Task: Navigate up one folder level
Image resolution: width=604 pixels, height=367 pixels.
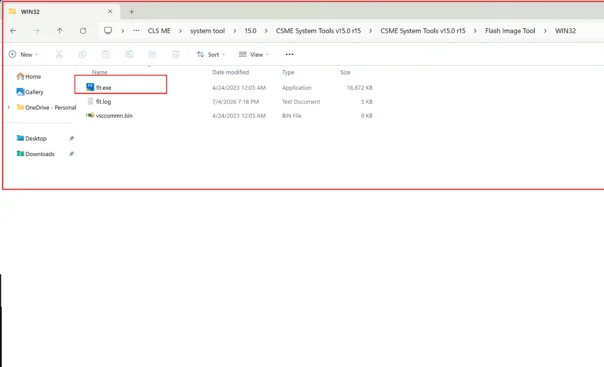Action: [59, 31]
